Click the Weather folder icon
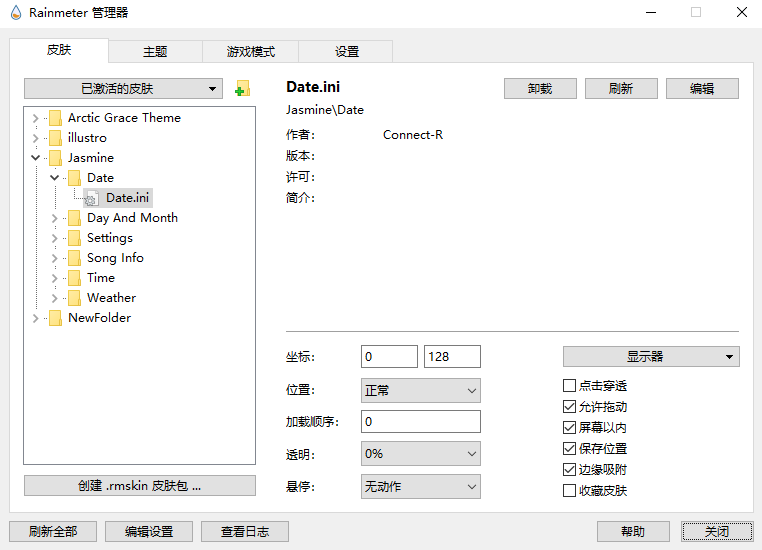The width and height of the screenshot is (762, 550). (x=74, y=298)
